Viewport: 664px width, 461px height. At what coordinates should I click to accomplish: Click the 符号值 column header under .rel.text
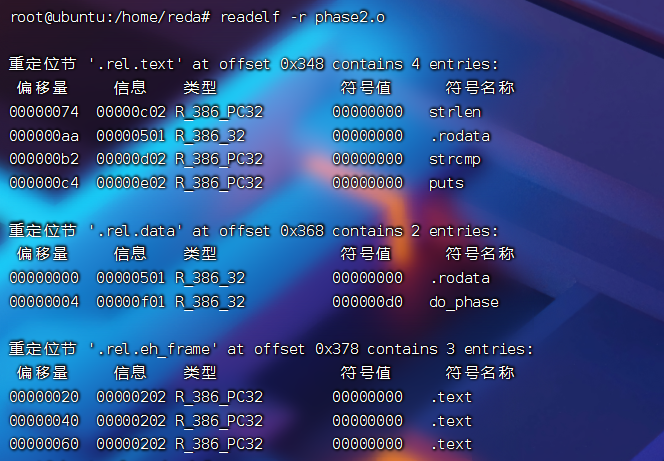(x=366, y=88)
